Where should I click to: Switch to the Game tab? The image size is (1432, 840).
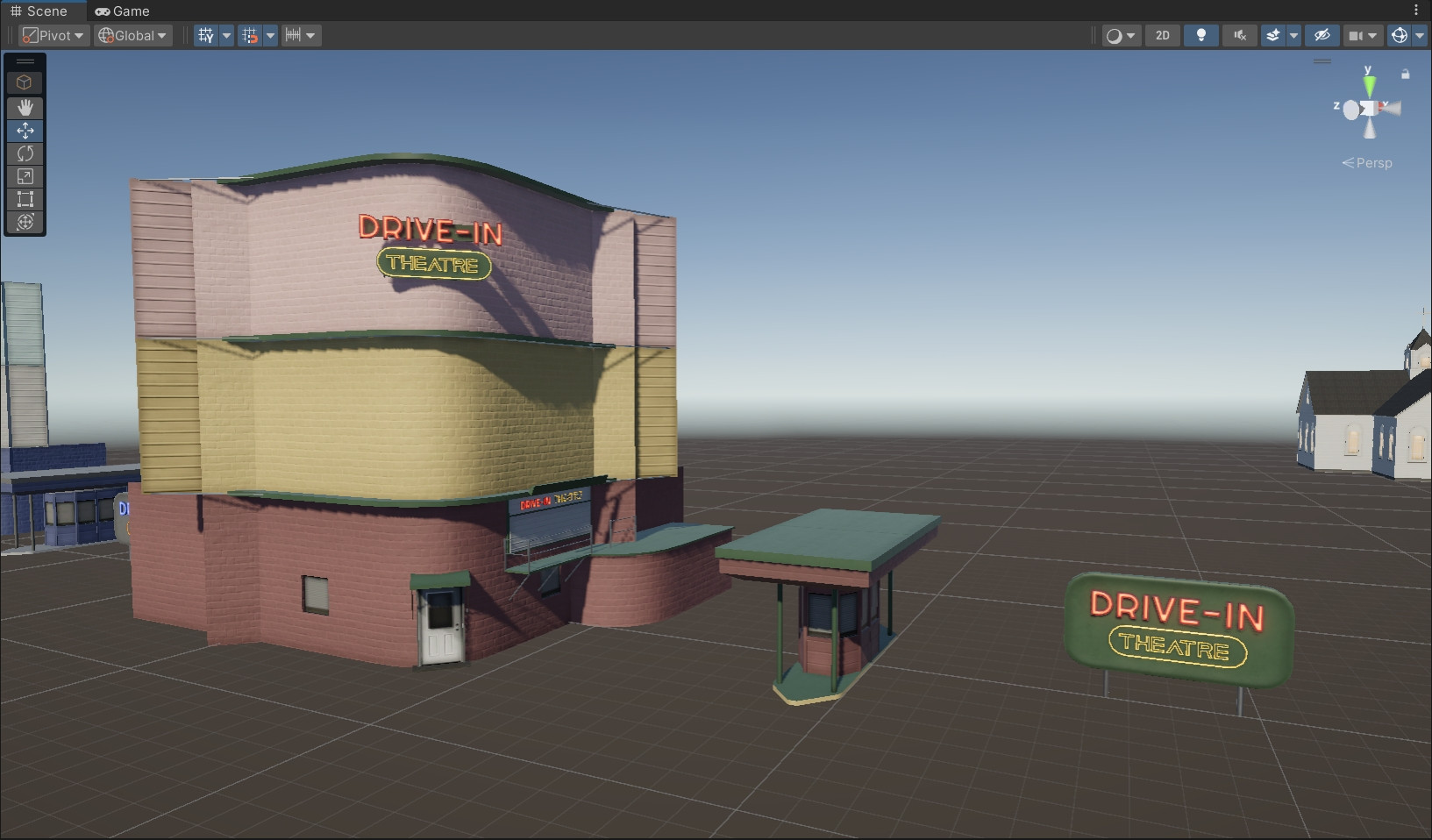coord(123,11)
